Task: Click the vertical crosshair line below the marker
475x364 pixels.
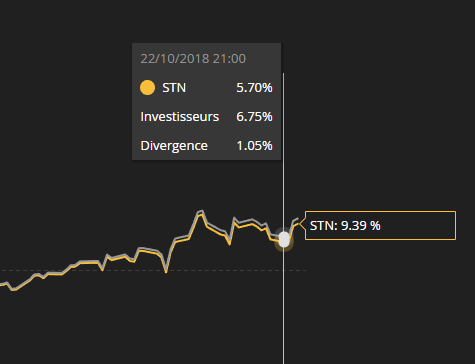Action: click(284, 305)
